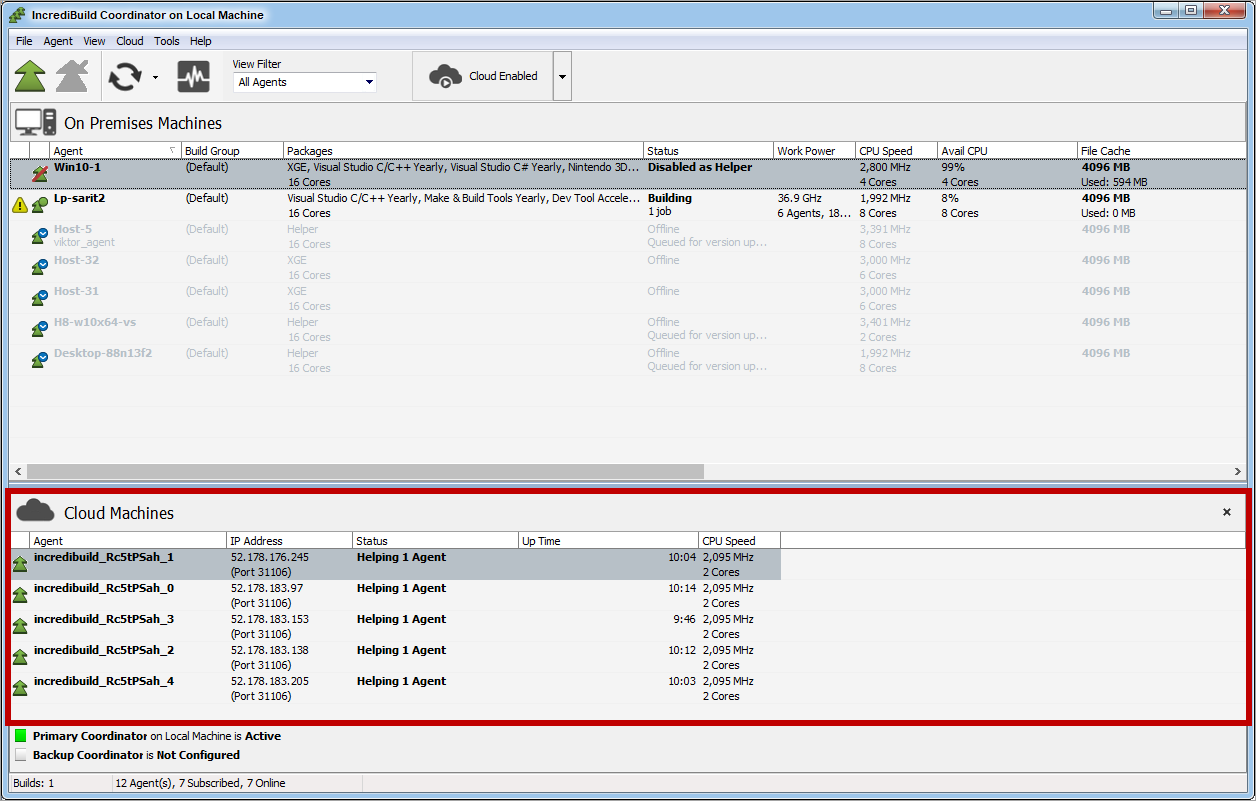The image size is (1256, 801).
Task: Click the Desktop-88n13f2 agent icon
Action: coord(39,360)
